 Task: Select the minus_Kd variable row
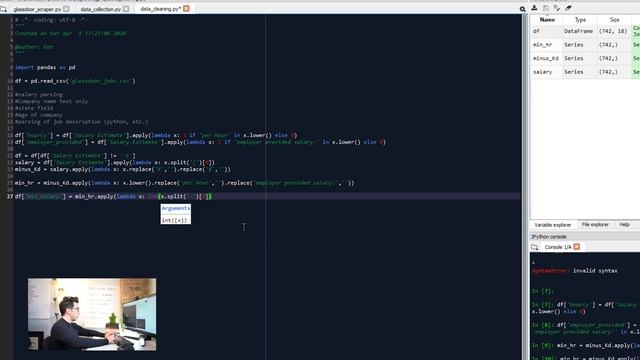pos(585,58)
